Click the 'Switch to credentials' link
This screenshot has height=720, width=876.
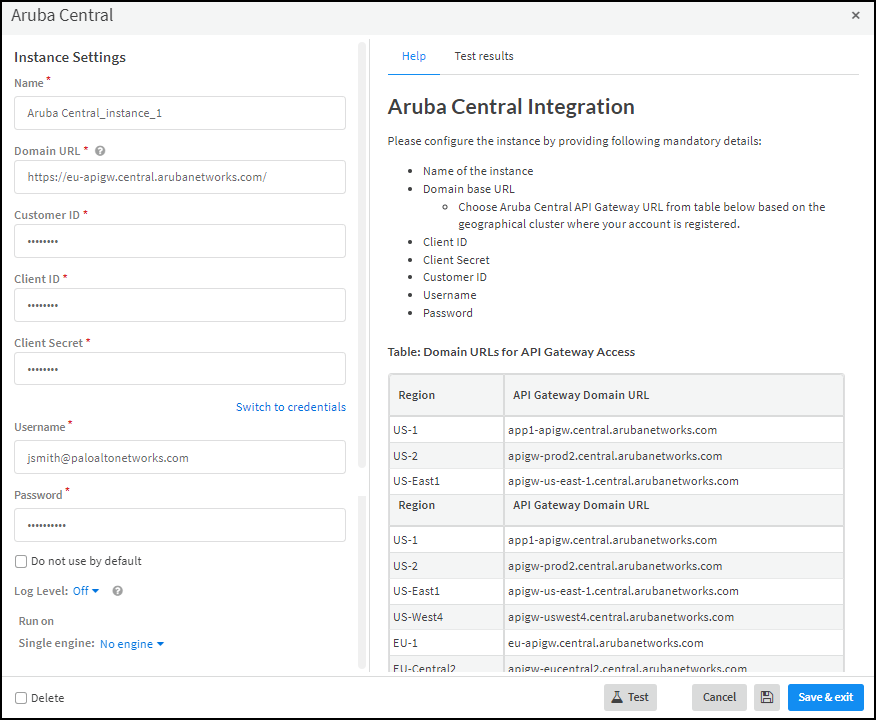tap(290, 407)
